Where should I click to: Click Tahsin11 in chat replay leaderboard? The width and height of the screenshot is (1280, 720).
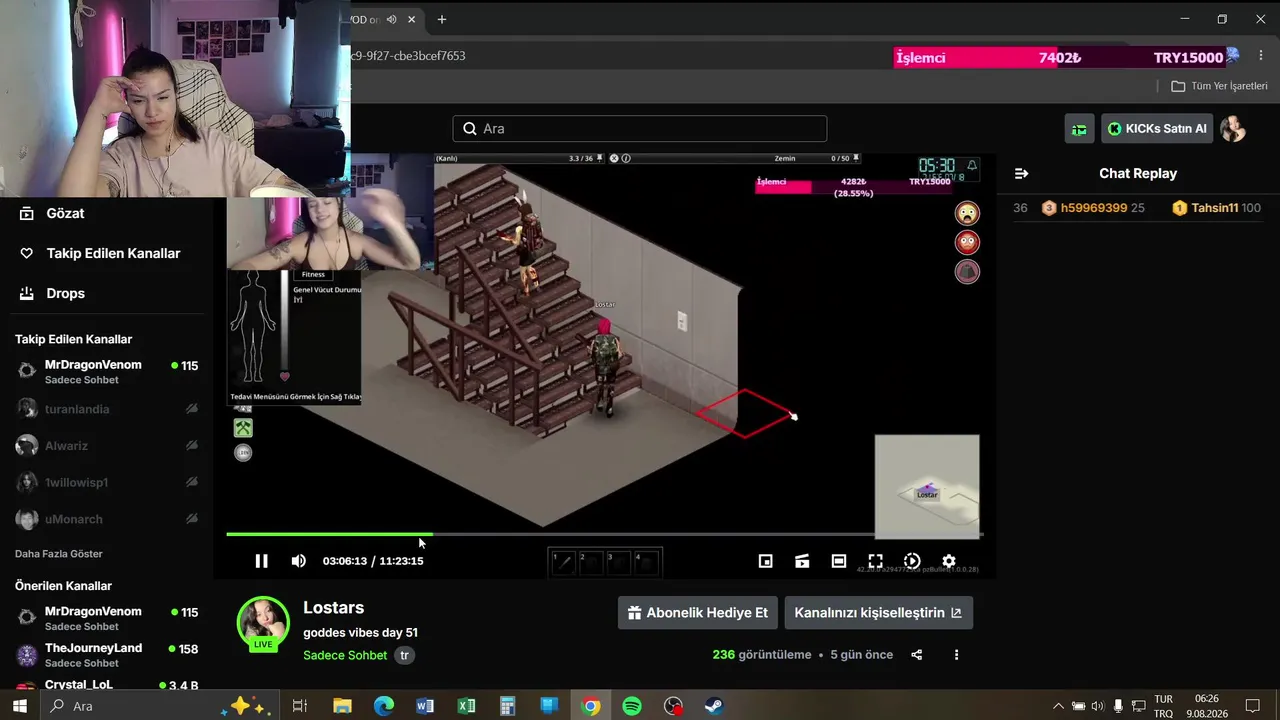[x=1216, y=208]
